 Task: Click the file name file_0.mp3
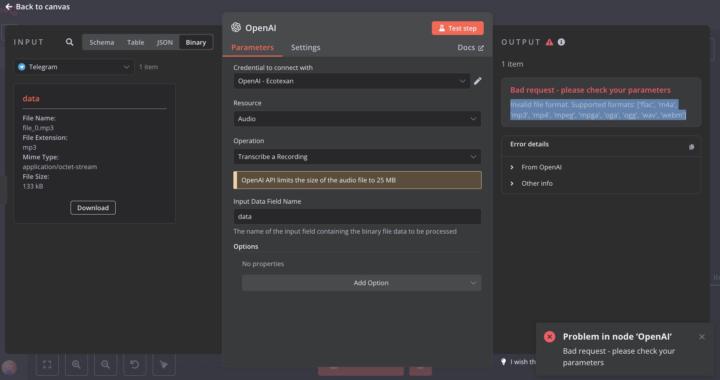coord(38,128)
